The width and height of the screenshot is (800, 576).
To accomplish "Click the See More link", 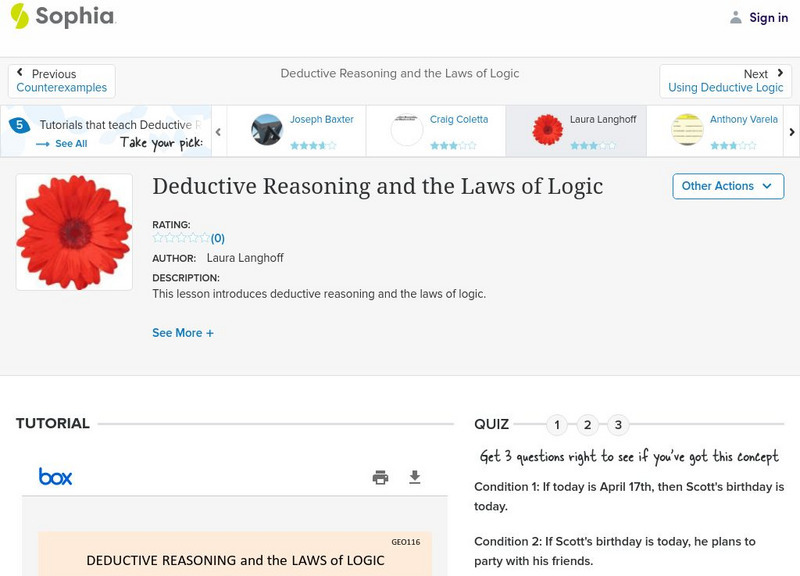I will (183, 332).
